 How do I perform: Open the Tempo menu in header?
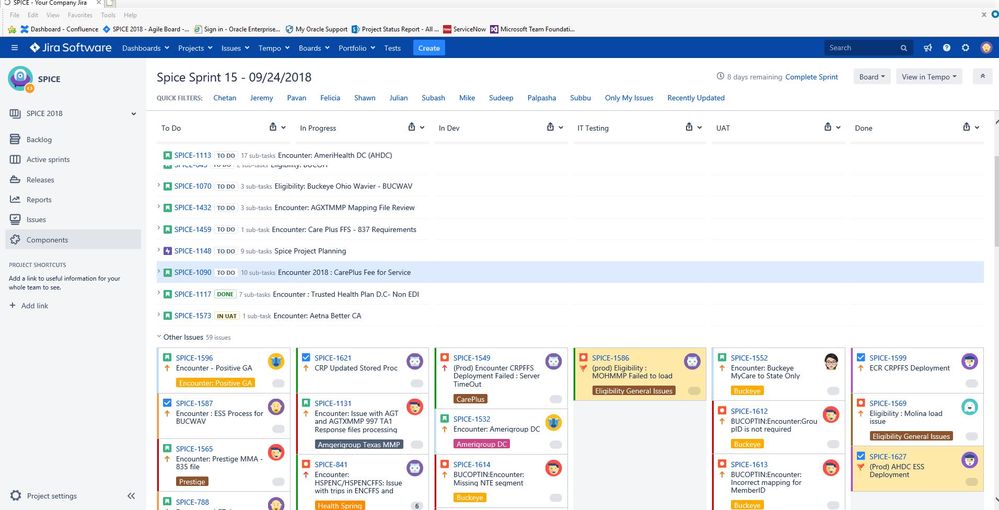coord(274,48)
